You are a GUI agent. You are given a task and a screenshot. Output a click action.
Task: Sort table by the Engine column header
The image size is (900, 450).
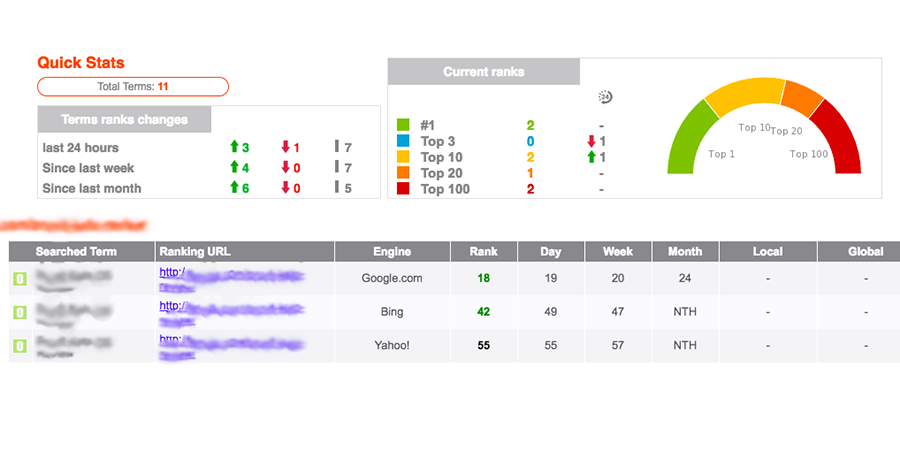[392, 252]
